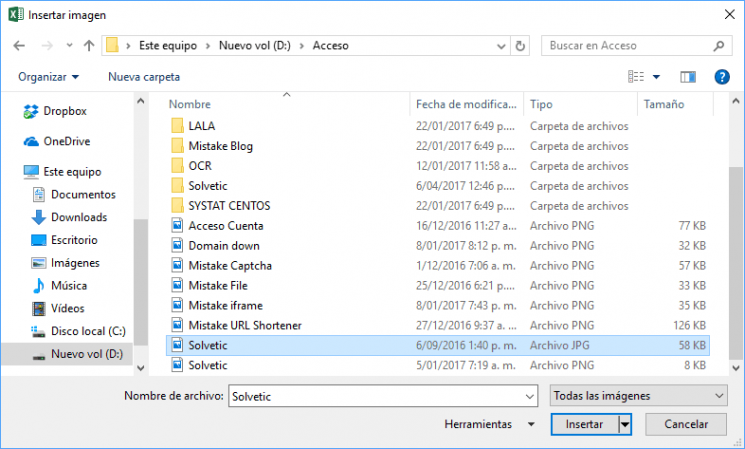Expand the filename combo box dropdown
The image size is (745, 449).
[529, 397]
